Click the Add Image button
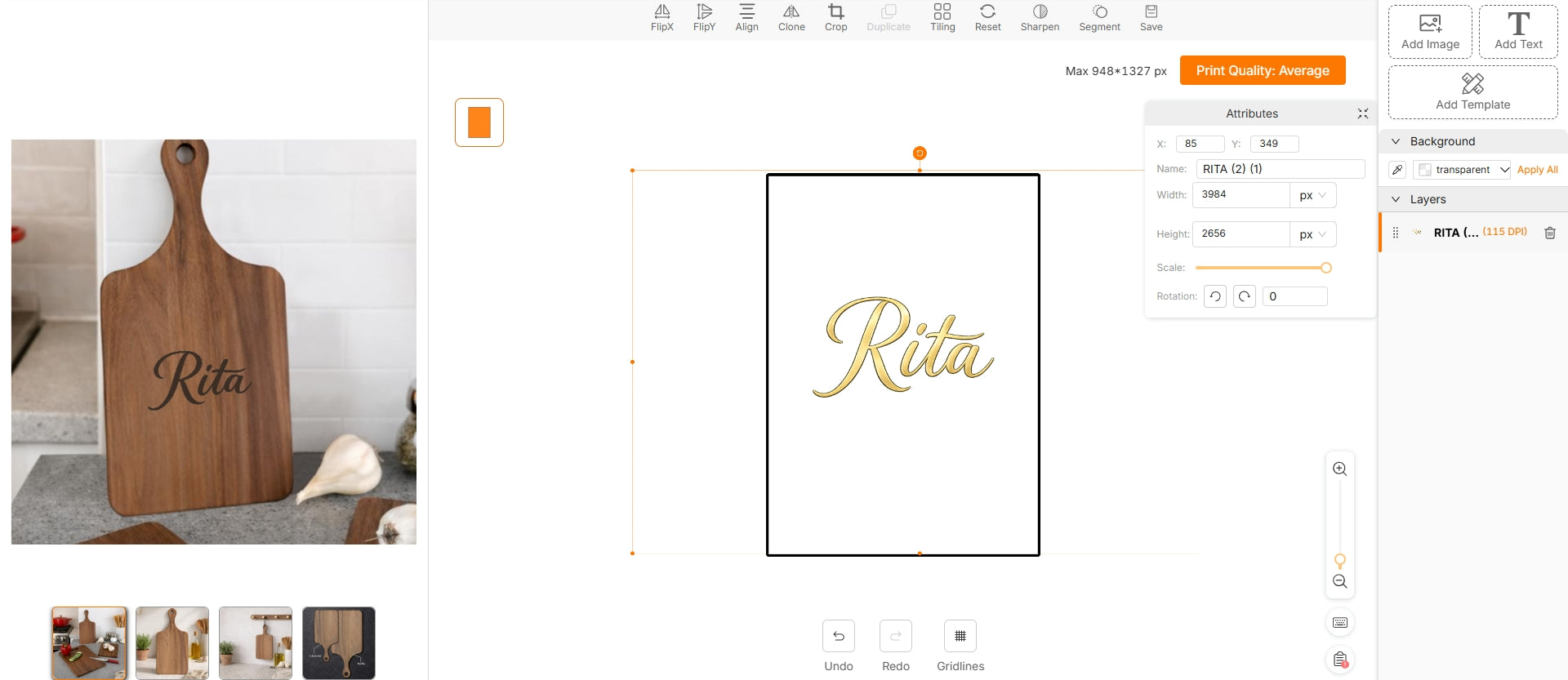This screenshot has height=680, width=1568. [1430, 32]
